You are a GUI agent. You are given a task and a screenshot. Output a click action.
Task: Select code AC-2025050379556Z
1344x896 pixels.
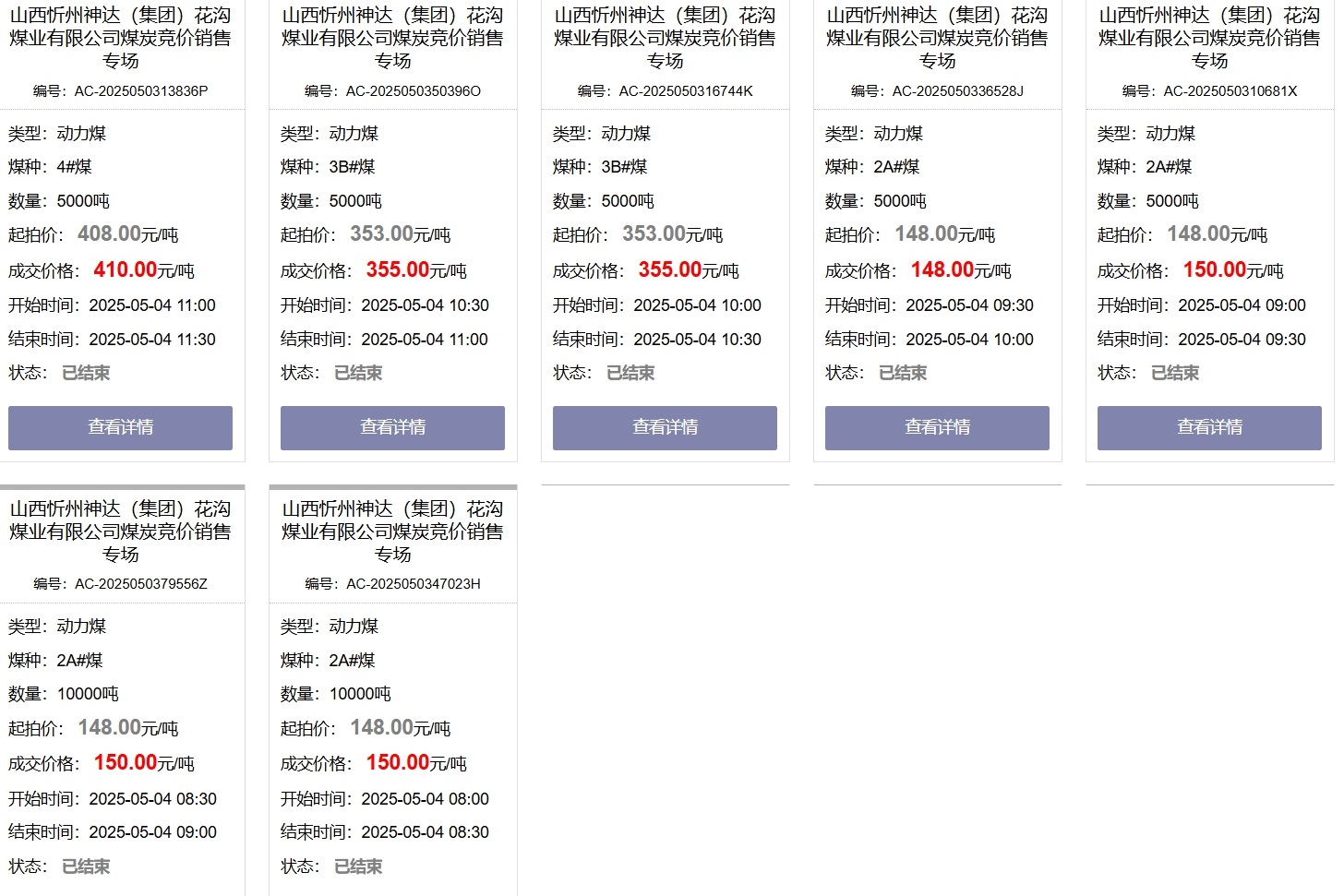(141, 583)
